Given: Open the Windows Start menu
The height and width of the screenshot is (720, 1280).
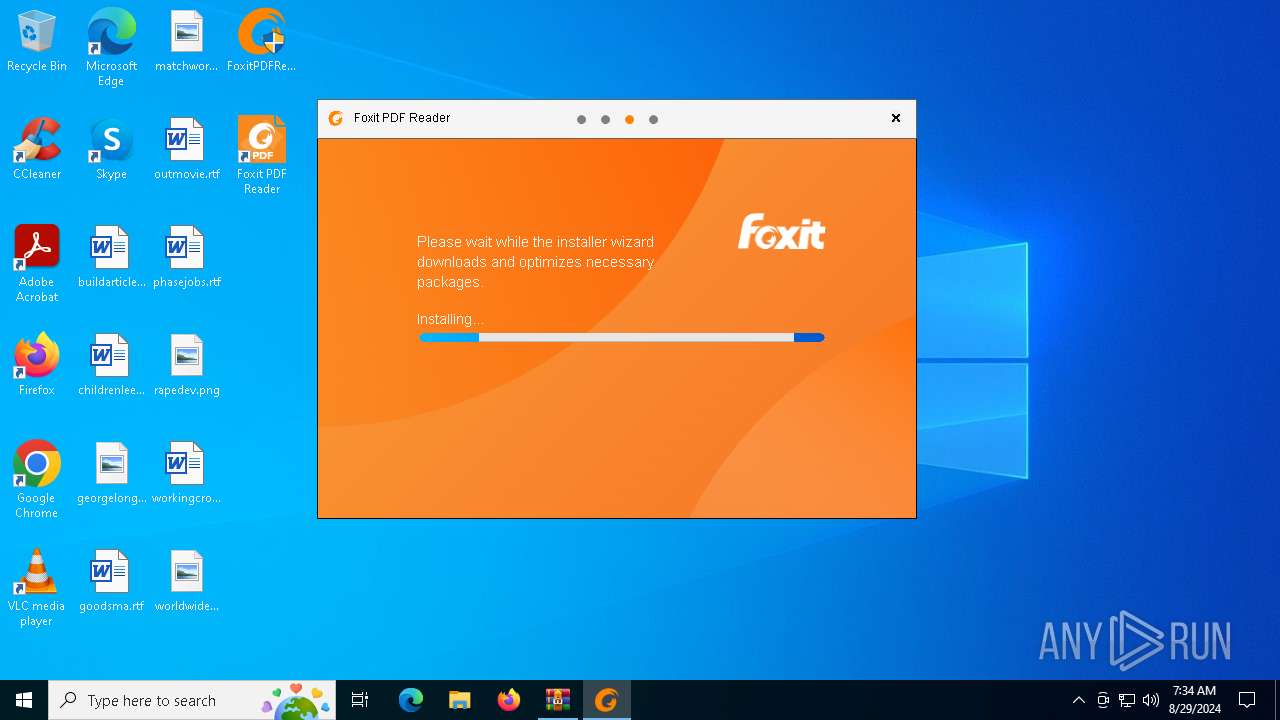Looking at the screenshot, I should pyautogui.click(x=24, y=701).
